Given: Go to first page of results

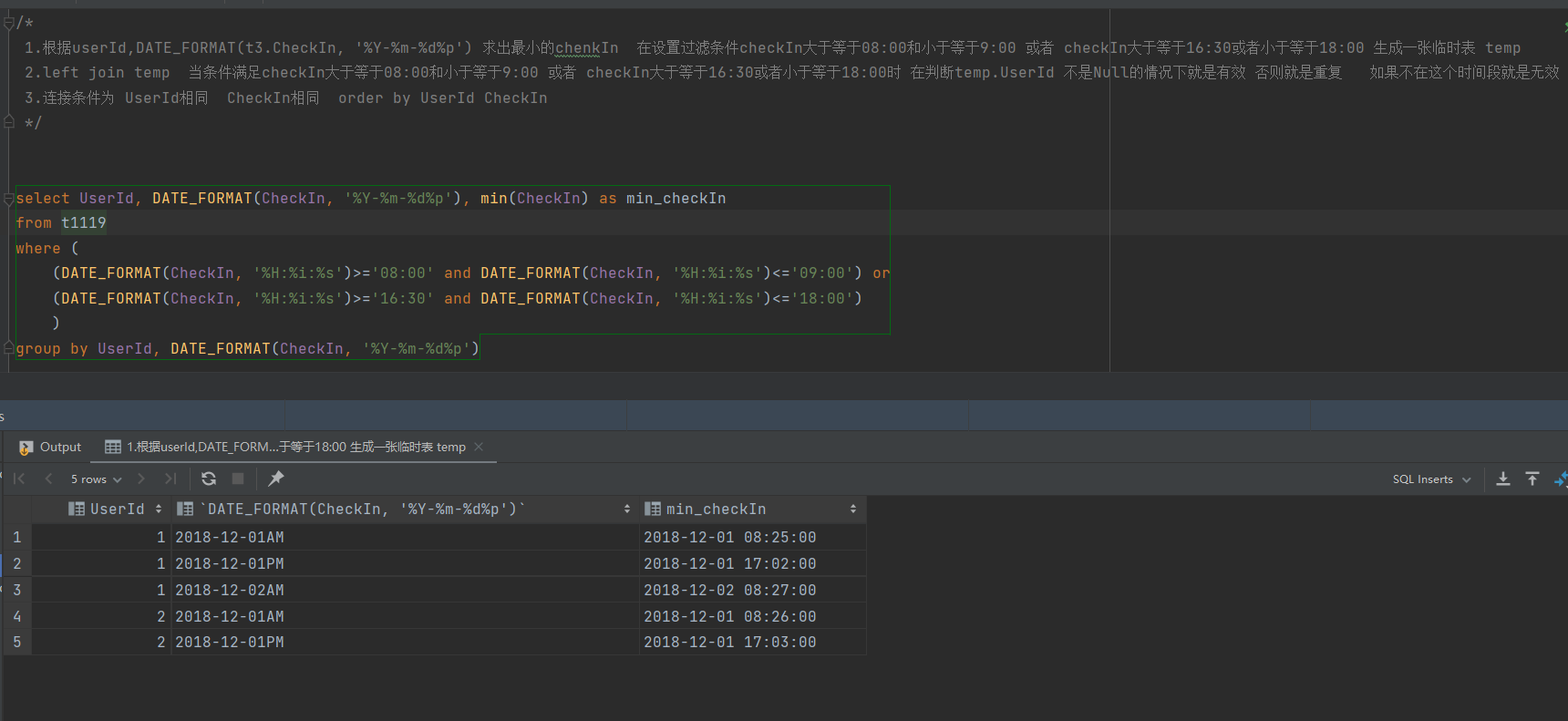Looking at the screenshot, I should (x=19, y=479).
